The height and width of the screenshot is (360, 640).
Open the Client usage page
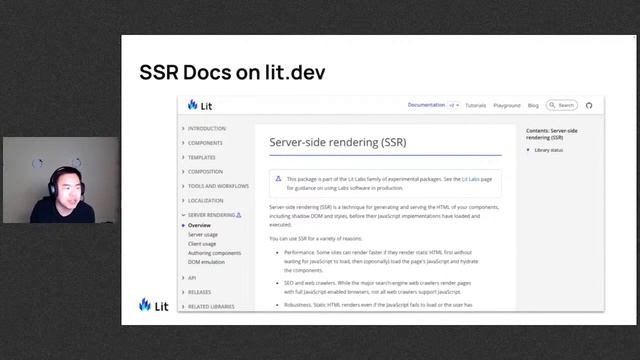point(202,244)
